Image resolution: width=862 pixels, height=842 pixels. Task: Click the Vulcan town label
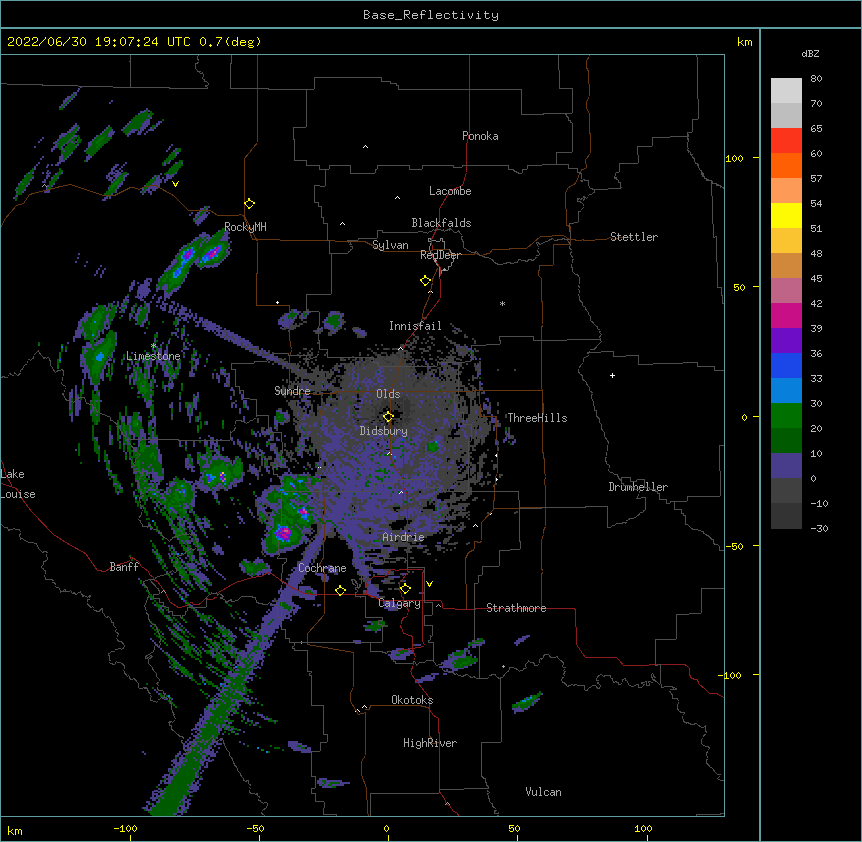tap(543, 792)
